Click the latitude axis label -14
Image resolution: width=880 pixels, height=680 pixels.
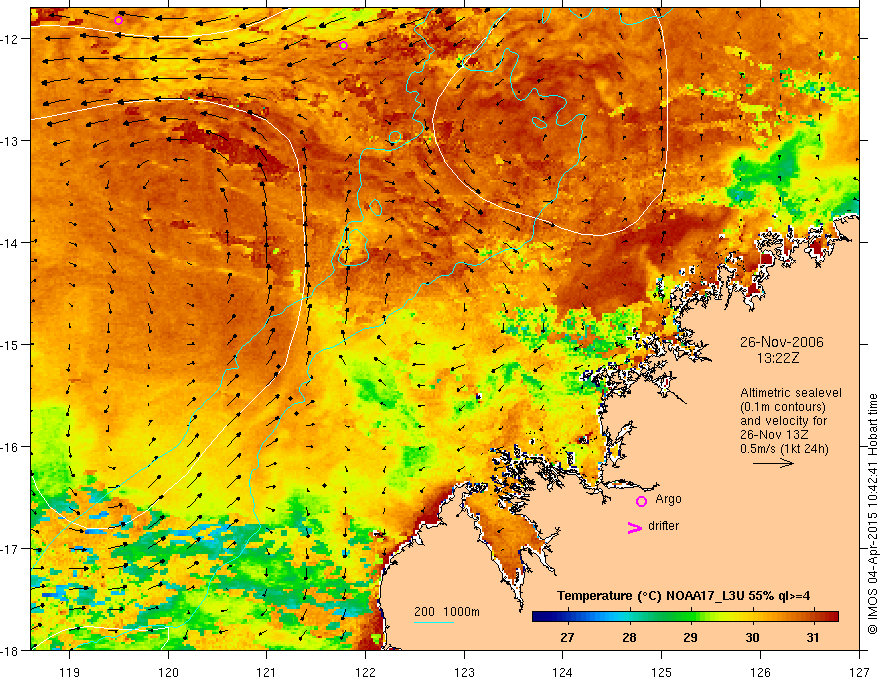10,242
